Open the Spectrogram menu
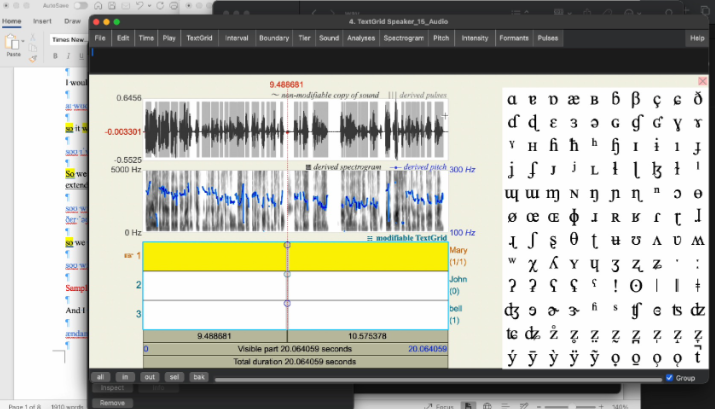Image resolution: width=715 pixels, height=409 pixels. tap(403, 38)
